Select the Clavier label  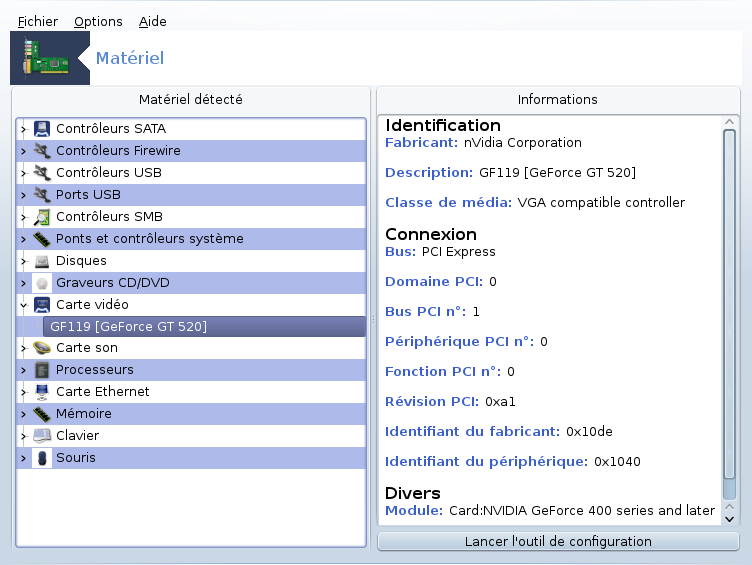(78, 436)
